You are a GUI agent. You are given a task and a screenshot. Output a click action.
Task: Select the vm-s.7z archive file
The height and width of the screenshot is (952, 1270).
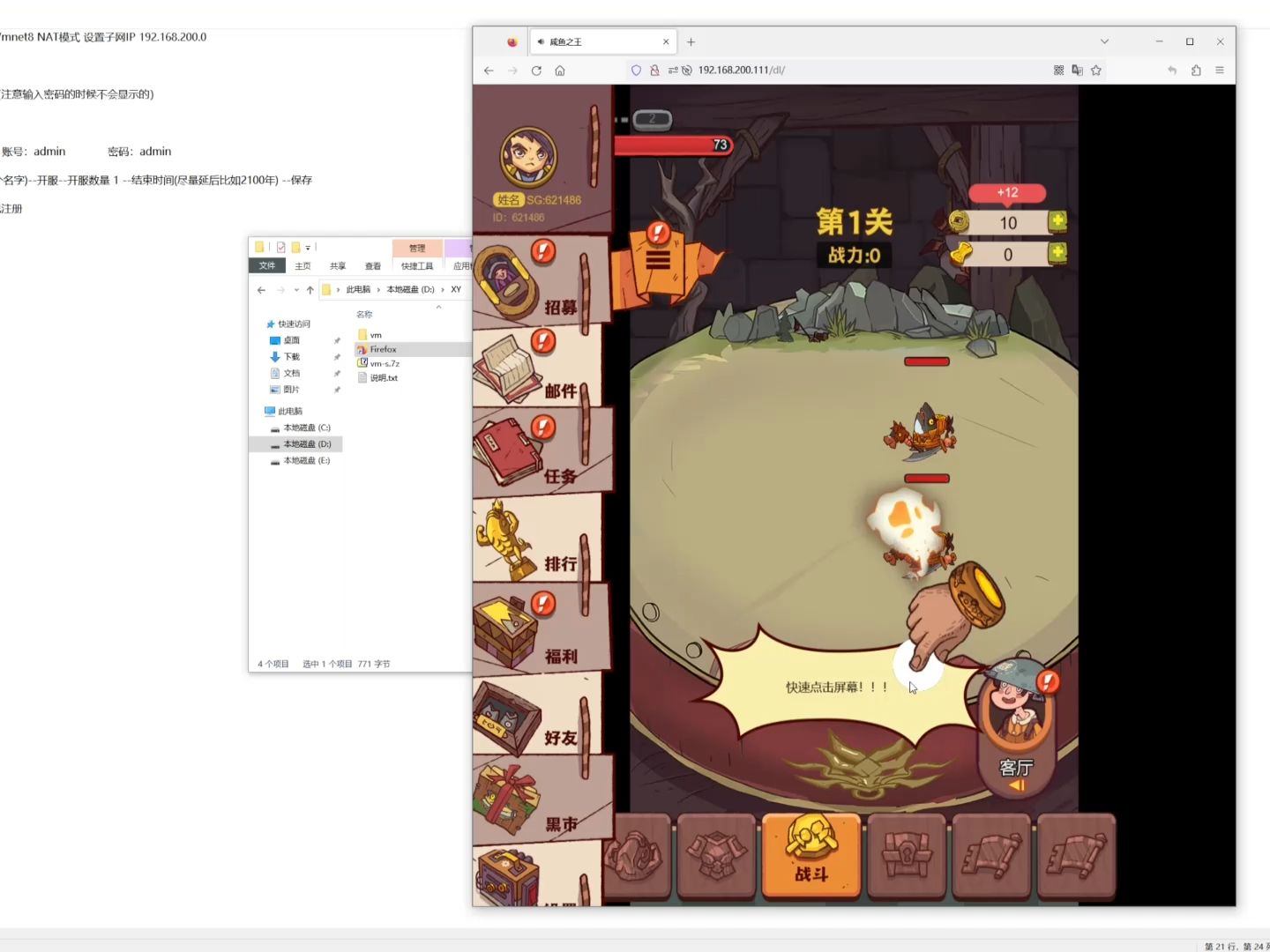pyautogui.click(x=385, y=363)
